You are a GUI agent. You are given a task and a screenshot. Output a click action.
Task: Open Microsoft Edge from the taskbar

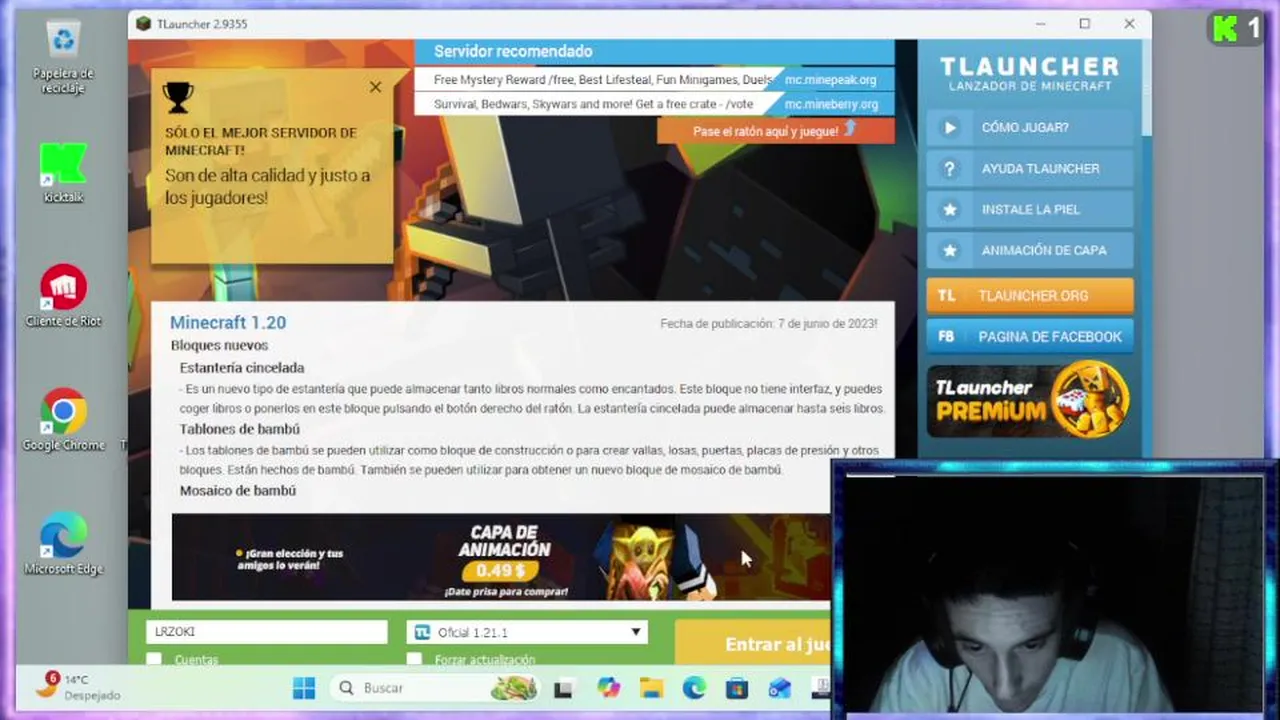[x=694, y=688]
